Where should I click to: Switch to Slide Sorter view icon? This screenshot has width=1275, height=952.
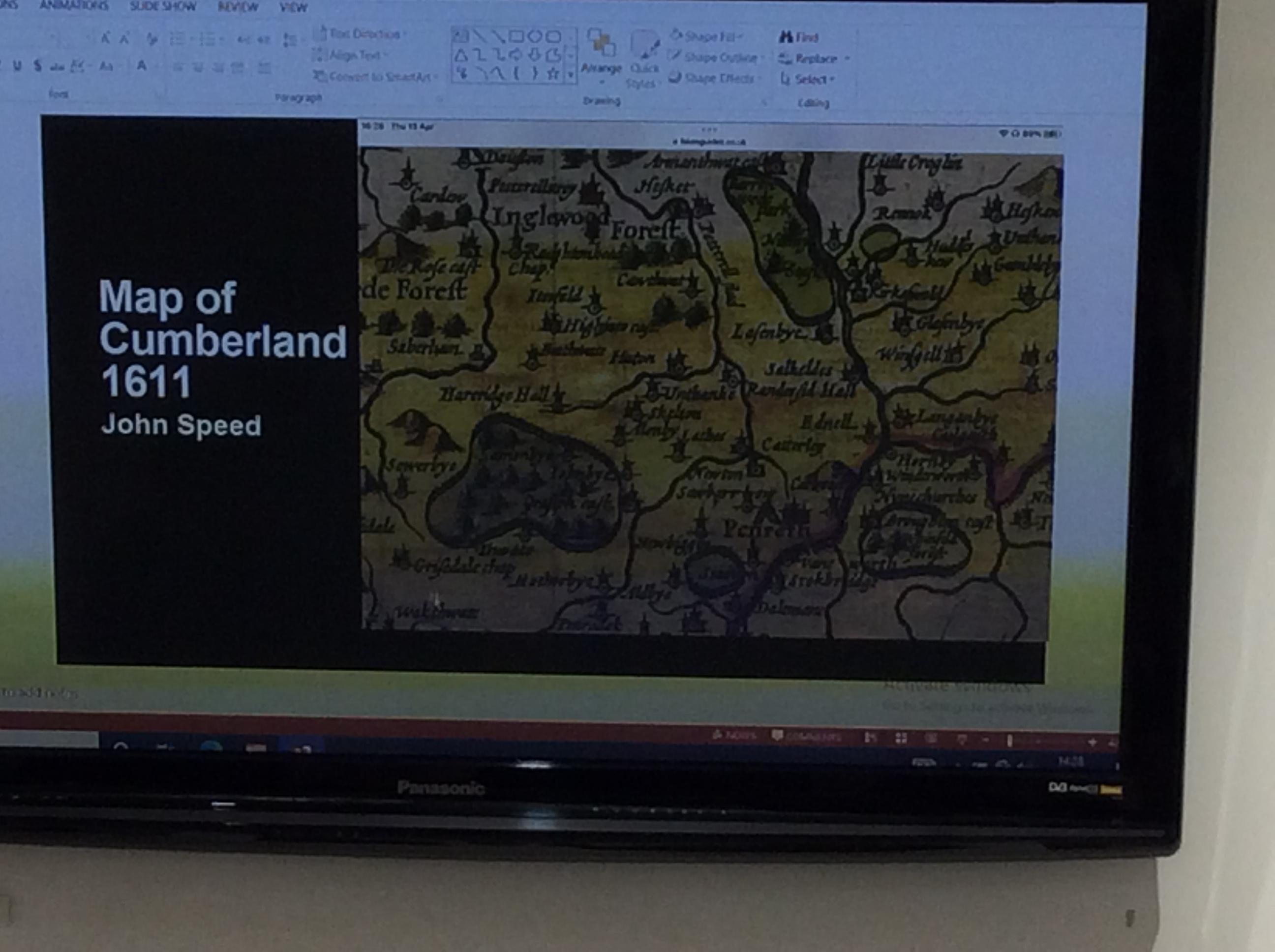901,738
